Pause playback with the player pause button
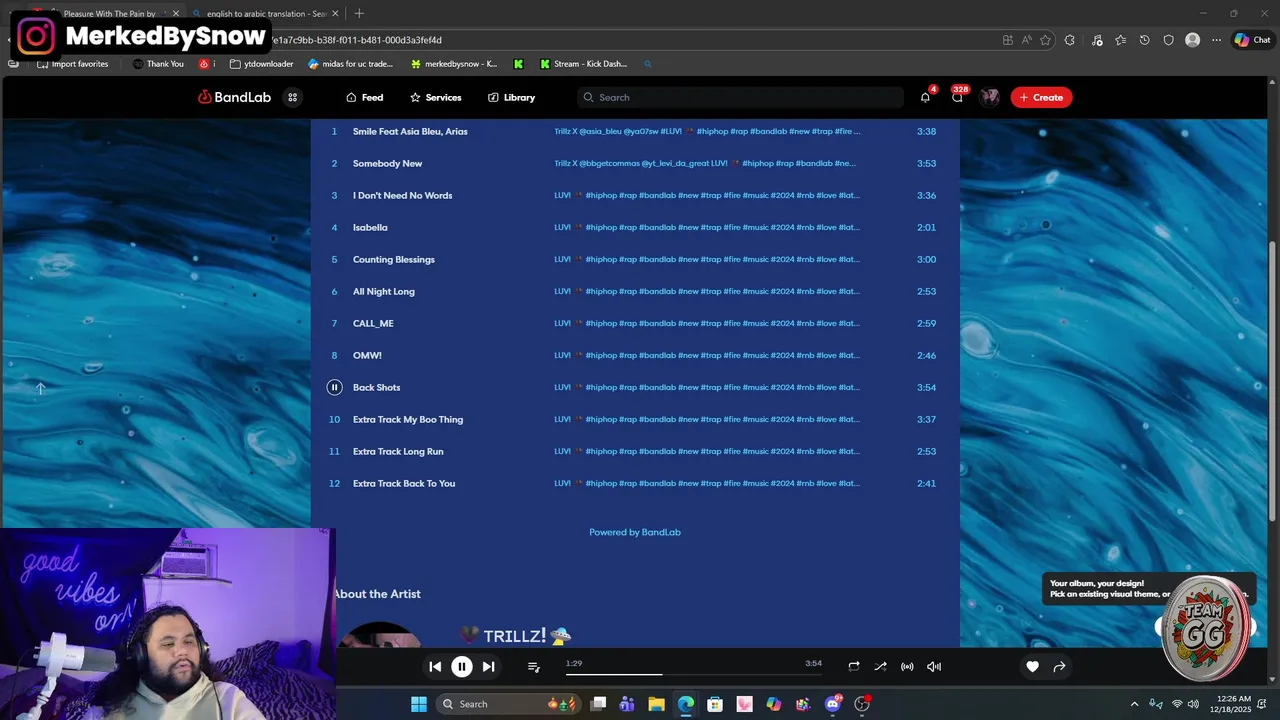The height and width of the screenshot is (720, 1280). (x=462, y=667)
